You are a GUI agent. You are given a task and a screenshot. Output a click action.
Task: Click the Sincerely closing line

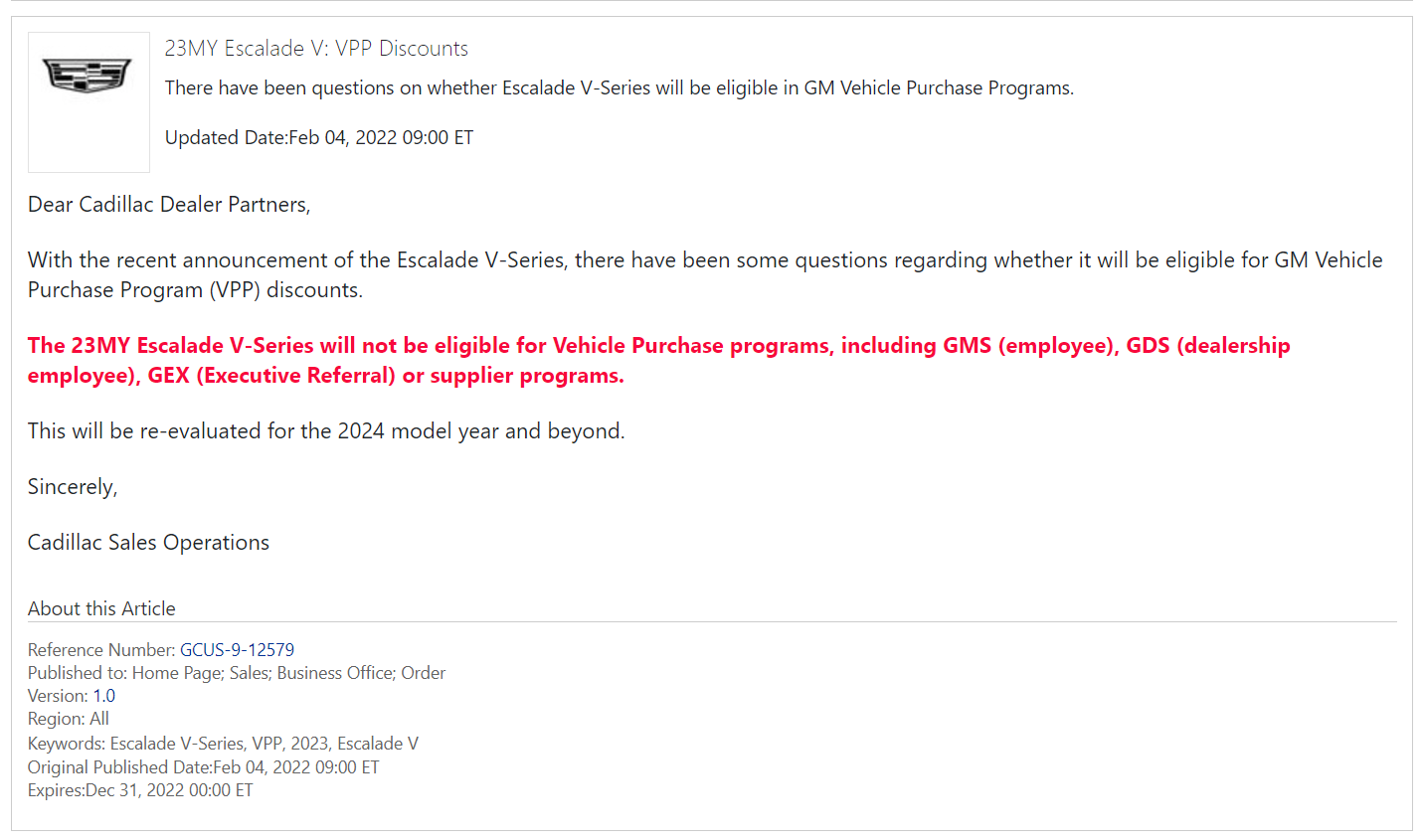[x=73, y=487]
